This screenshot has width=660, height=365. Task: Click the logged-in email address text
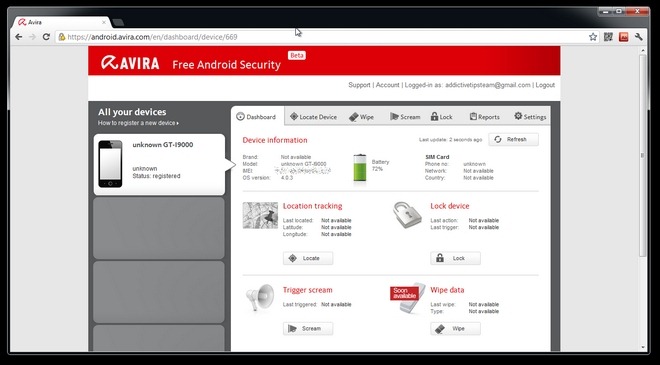pos(488,85)
